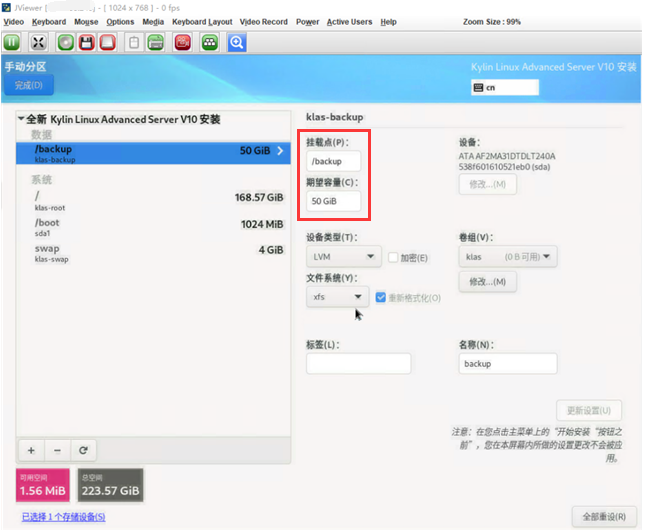Click the 系统 section label
646x532 pixels.
[41, 180]
